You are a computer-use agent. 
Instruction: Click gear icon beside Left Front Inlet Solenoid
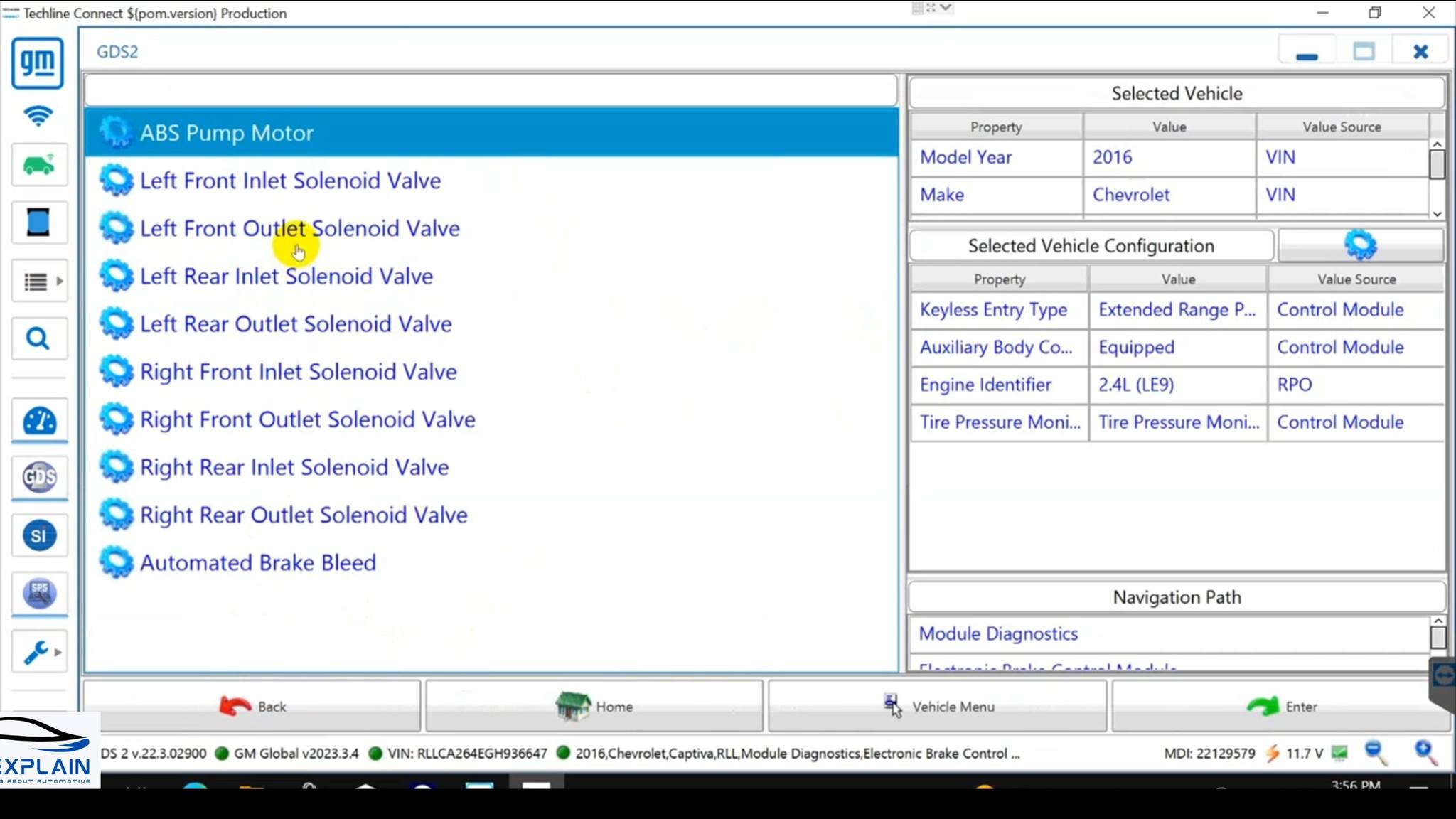click(x=116, y=181)
